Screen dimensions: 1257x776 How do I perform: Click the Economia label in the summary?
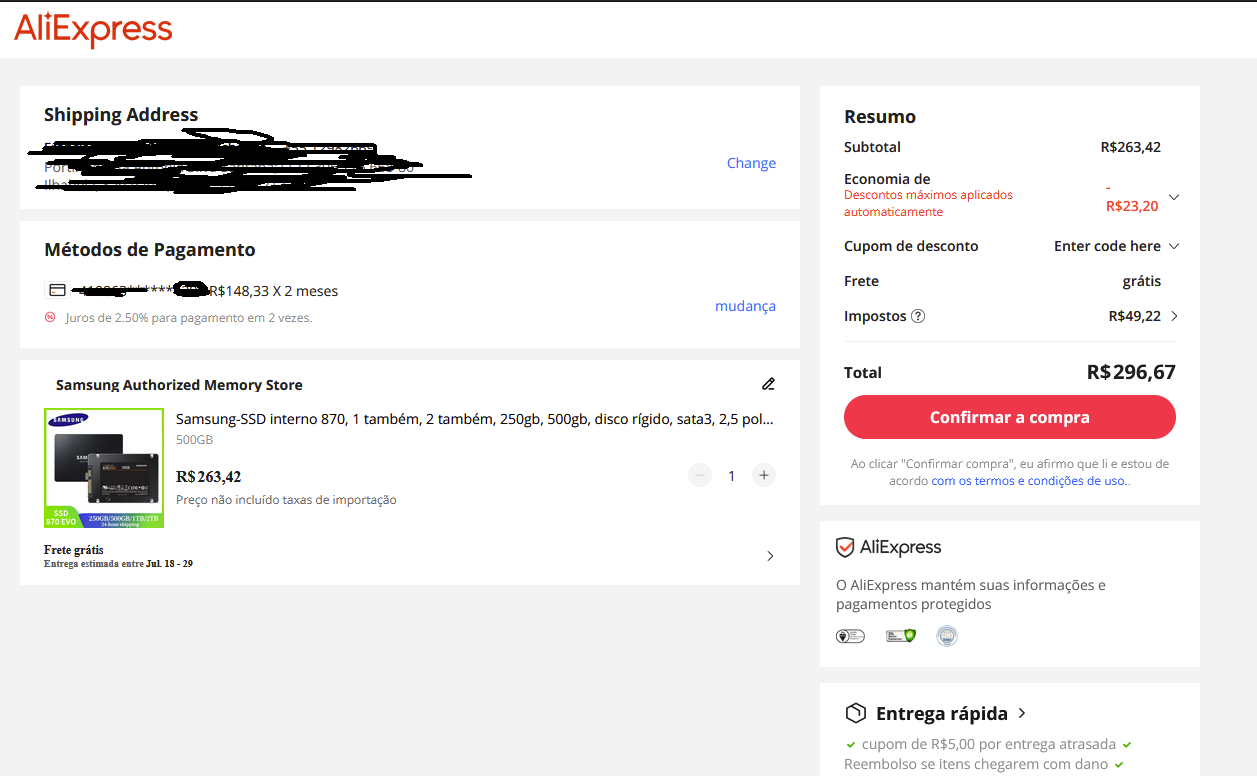click(887, 179)
